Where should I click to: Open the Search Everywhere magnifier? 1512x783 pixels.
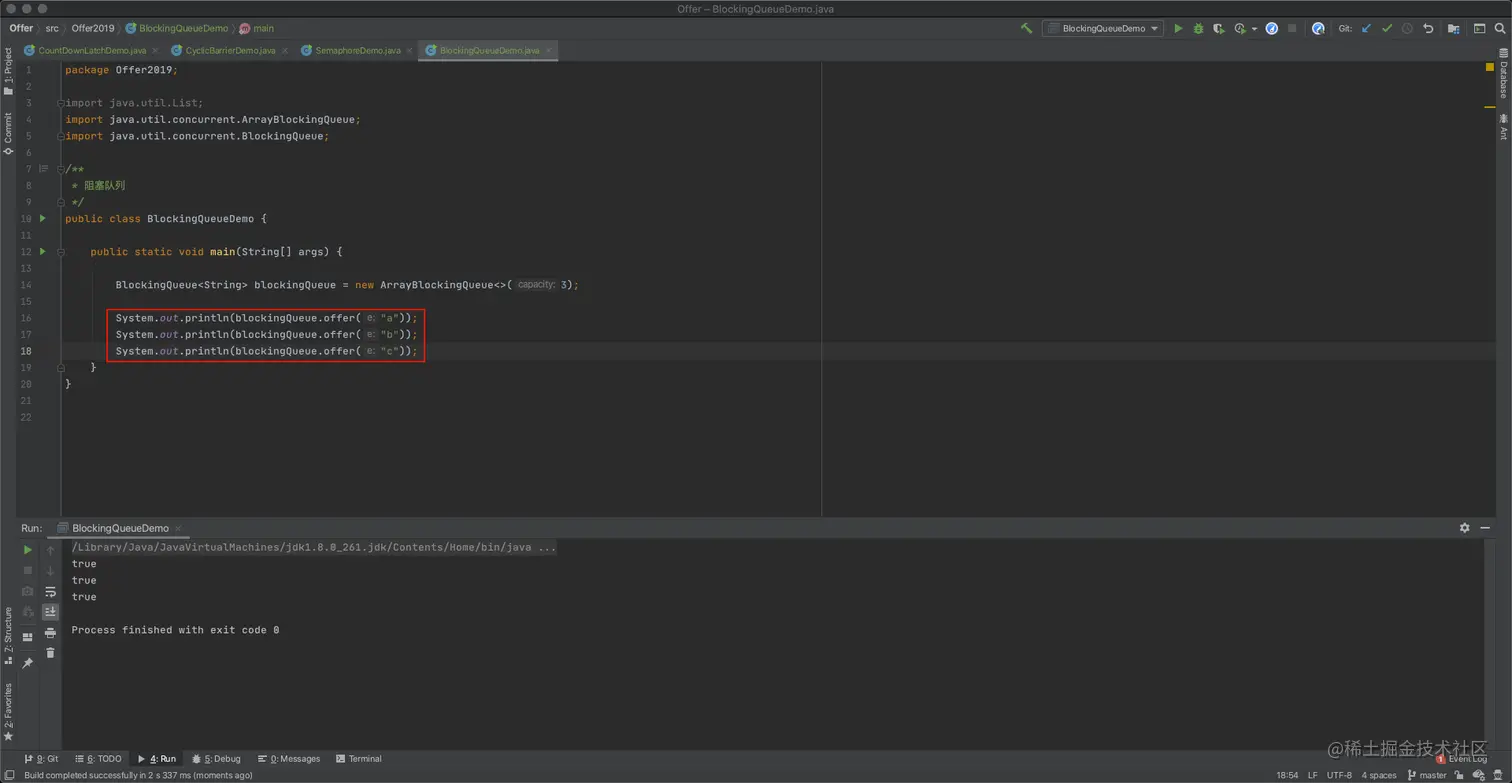[1499, 29]
